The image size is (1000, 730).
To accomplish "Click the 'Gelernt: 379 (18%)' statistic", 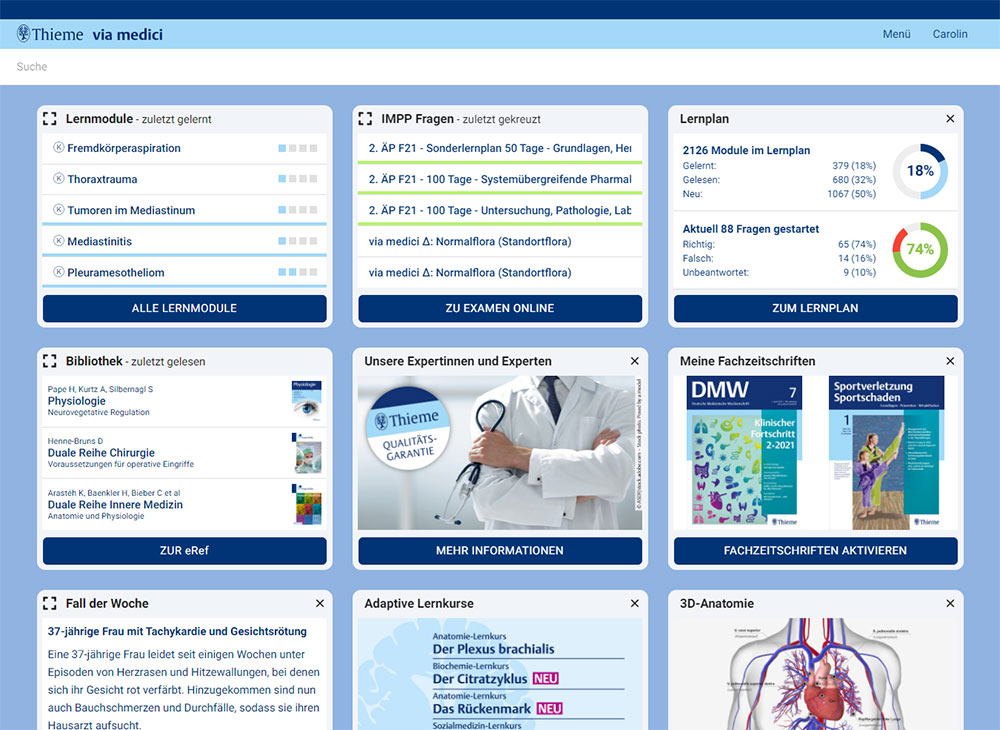I will (779, 166).
